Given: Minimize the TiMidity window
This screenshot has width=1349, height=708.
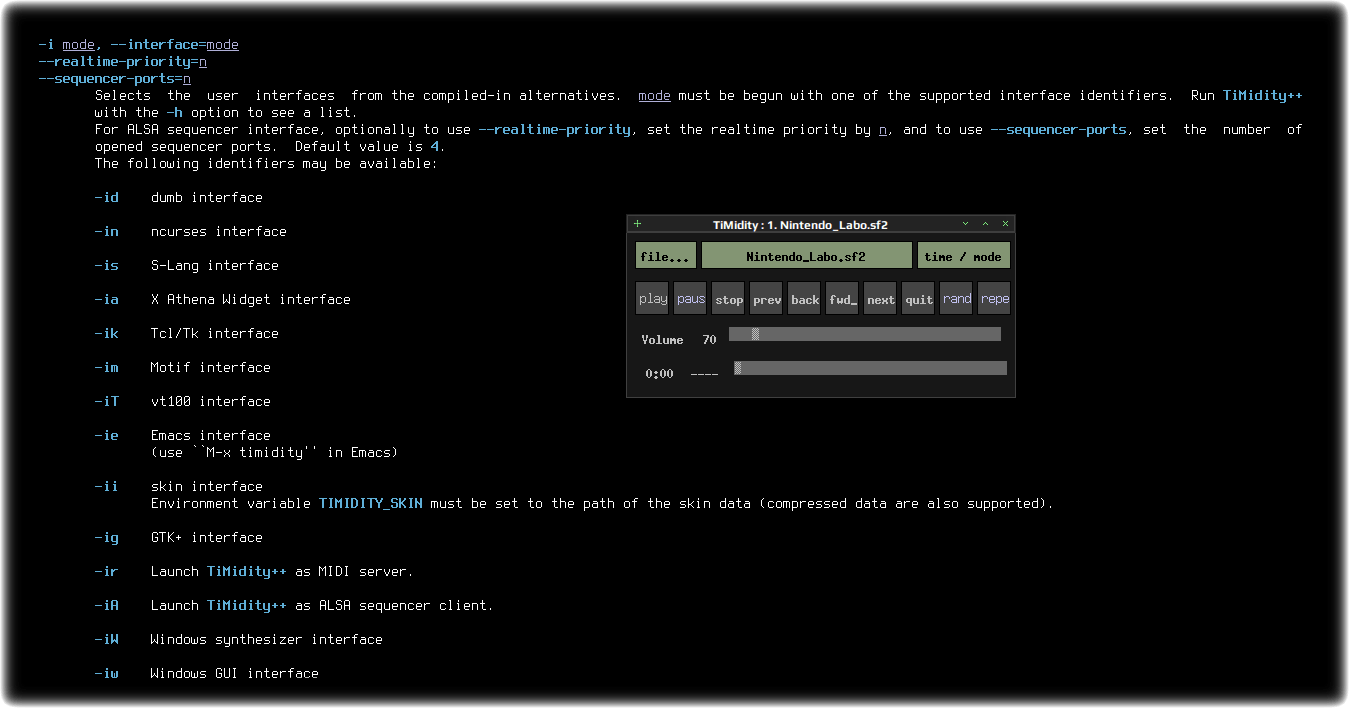Looking at the screenshot, I should (966, 224).
